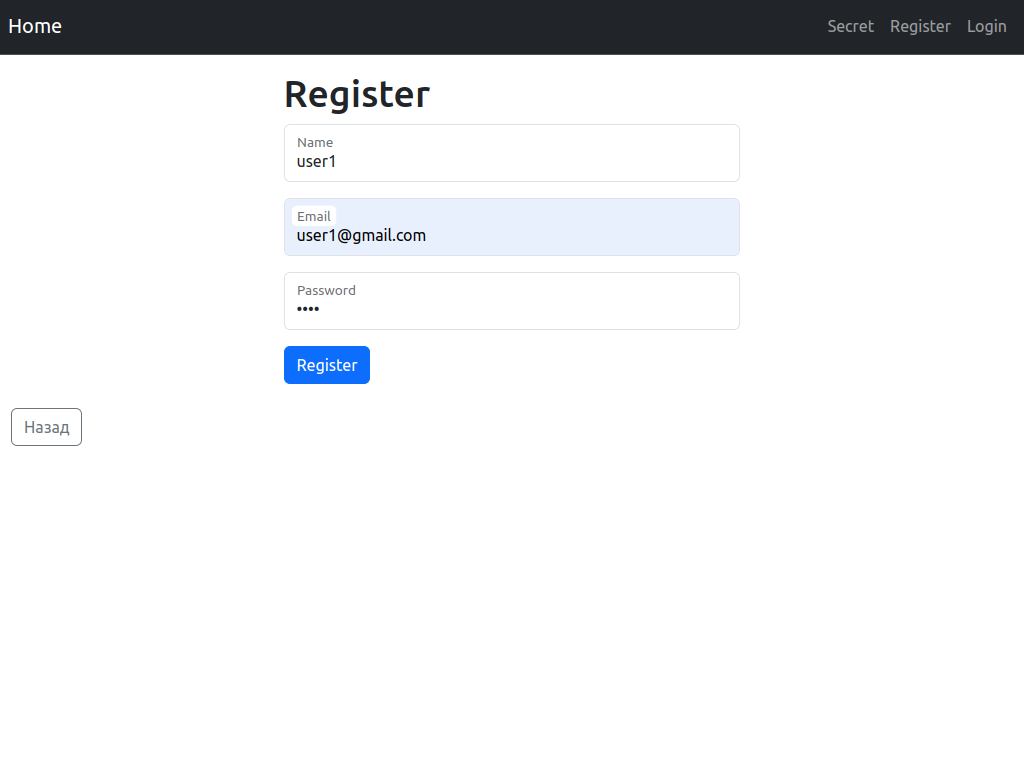Place cursor in the user1 name text
The image size is (1024, 768).
point(316,161)
